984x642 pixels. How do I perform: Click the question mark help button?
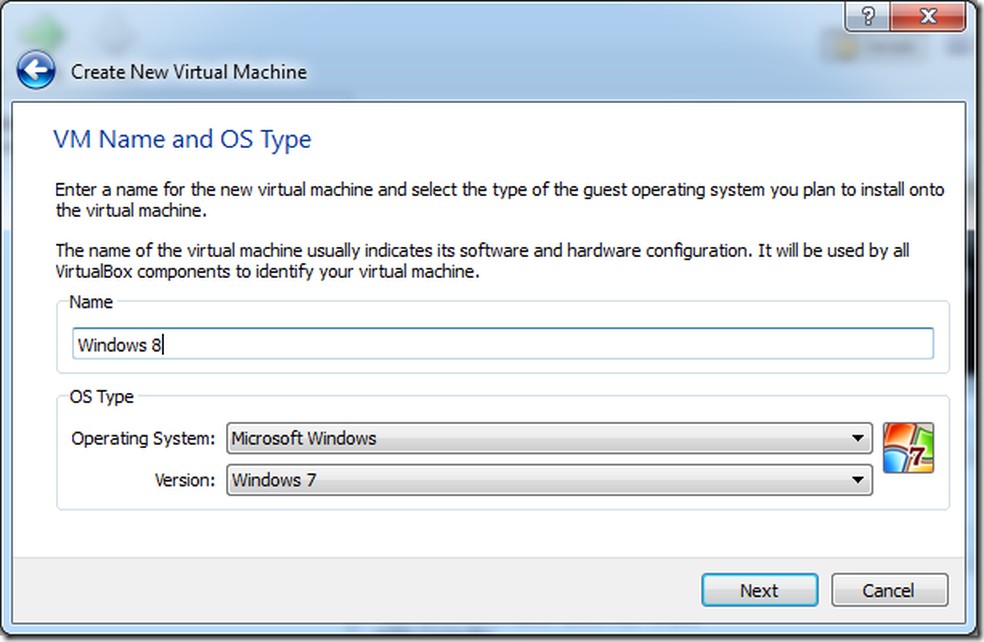click(x=868, y=15)
